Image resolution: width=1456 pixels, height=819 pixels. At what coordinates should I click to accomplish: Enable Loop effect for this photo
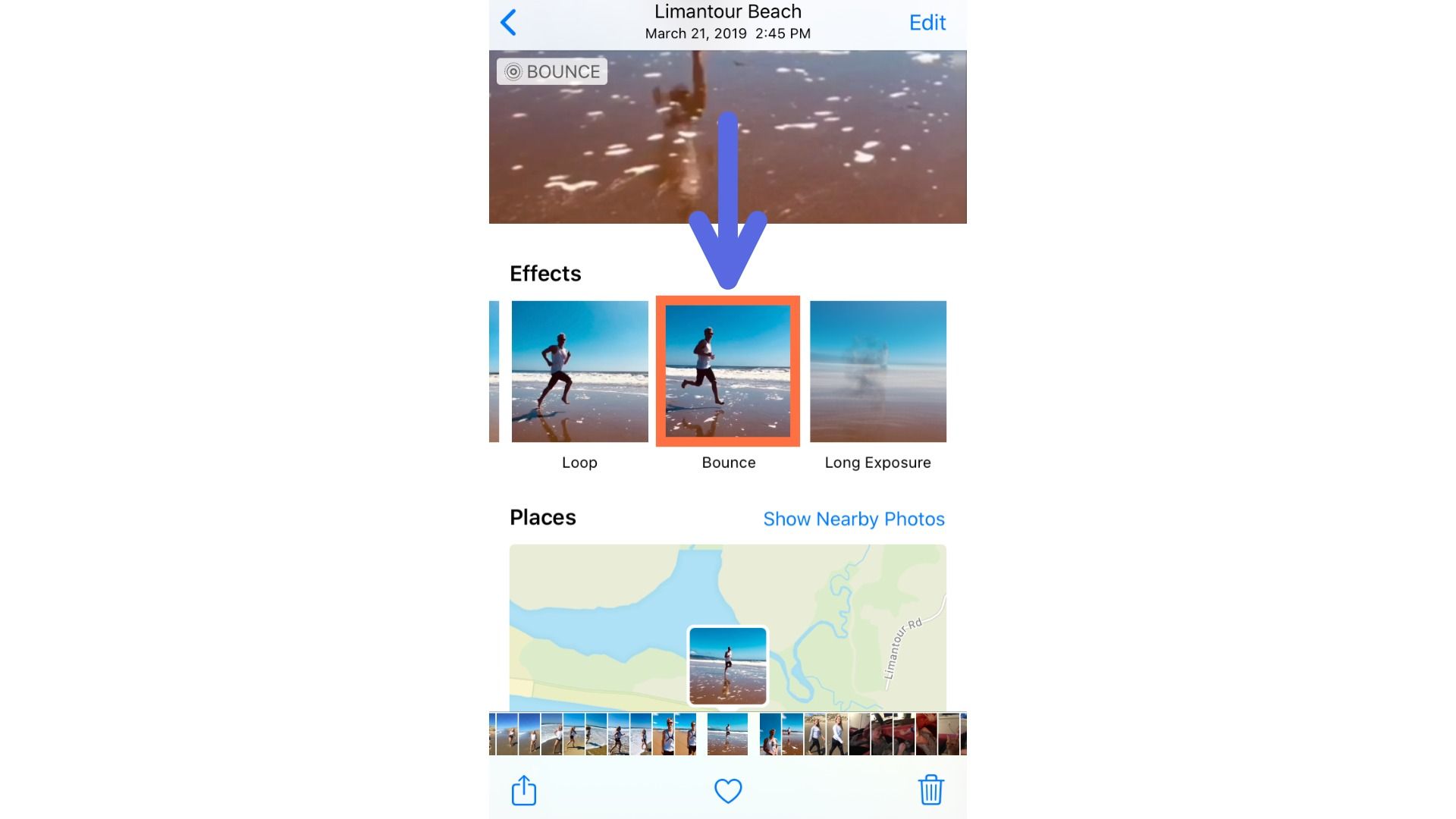[x=579, y=371]
